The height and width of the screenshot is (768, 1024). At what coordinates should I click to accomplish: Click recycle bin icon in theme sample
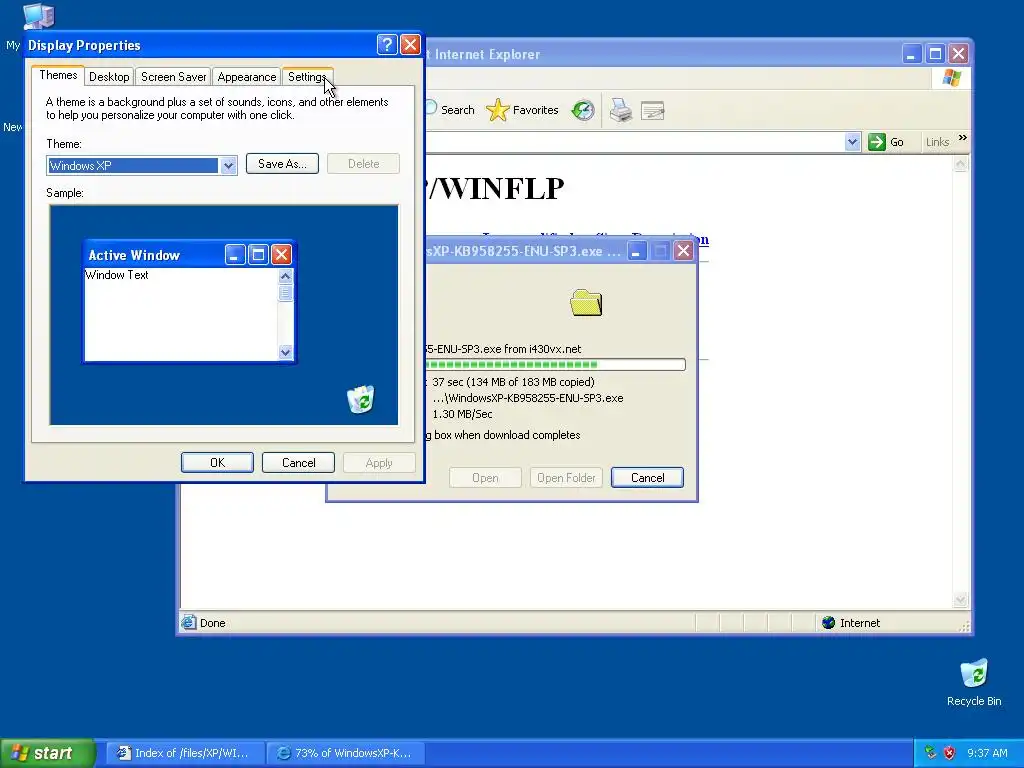click(360, 399)
